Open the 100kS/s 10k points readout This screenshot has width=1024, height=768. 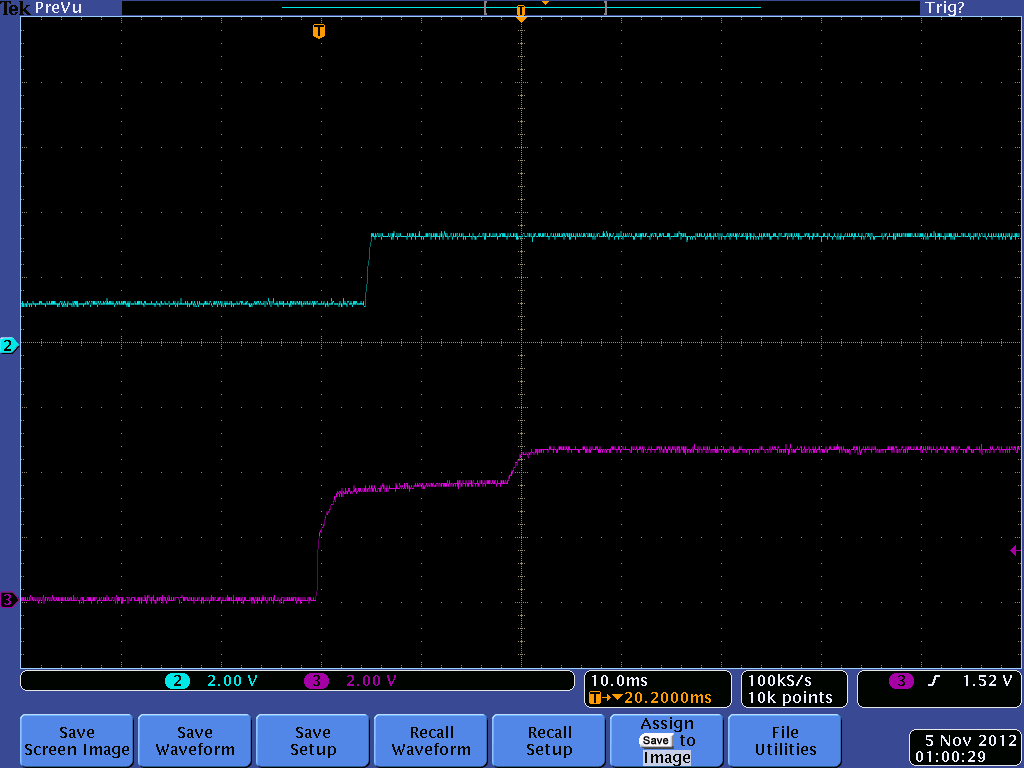tap(793, 687)
